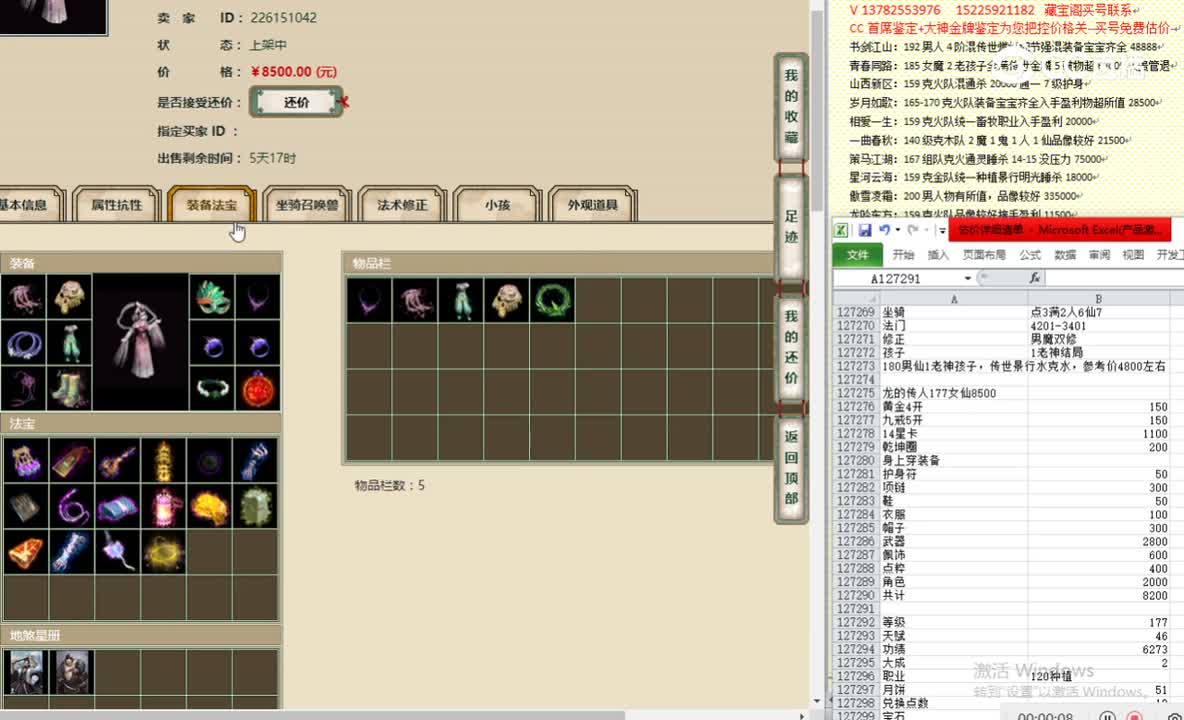Open the 页面布局 ribbon tab
The image size is (1184, 720).
(x=984, y=255)
